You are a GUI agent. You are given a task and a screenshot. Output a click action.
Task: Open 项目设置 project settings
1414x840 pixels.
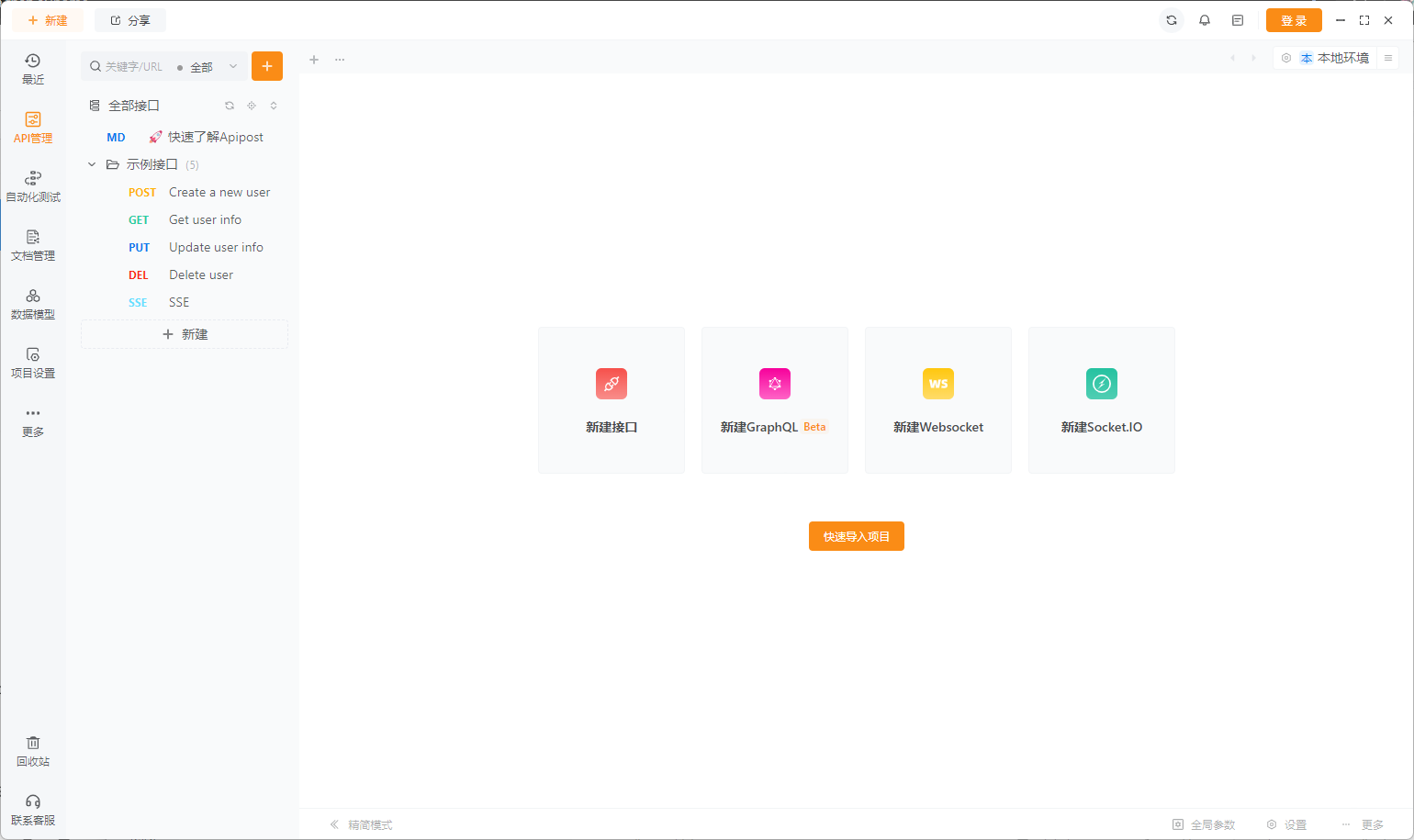tap(33, 362)
